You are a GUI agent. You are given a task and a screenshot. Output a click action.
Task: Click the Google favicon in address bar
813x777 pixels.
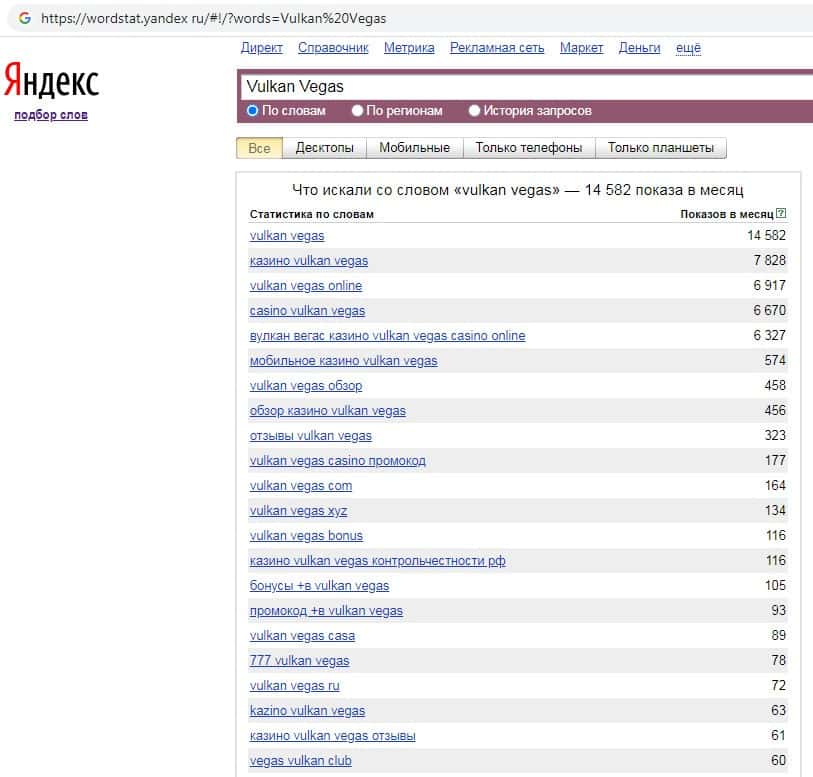point(24,18)
